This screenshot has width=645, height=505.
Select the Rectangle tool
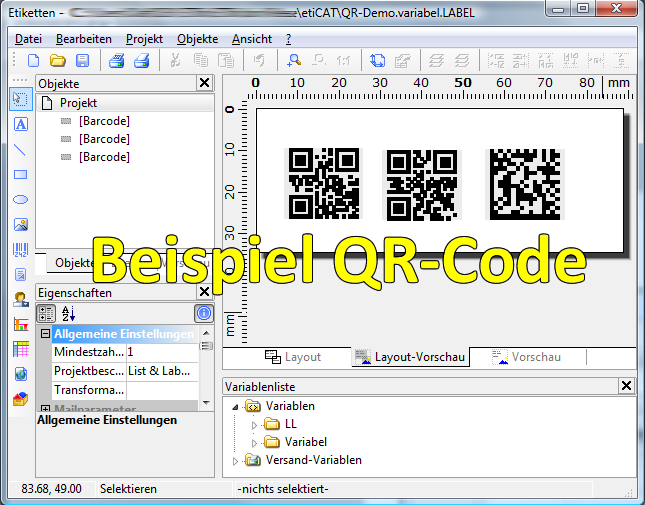coord(21,175)
